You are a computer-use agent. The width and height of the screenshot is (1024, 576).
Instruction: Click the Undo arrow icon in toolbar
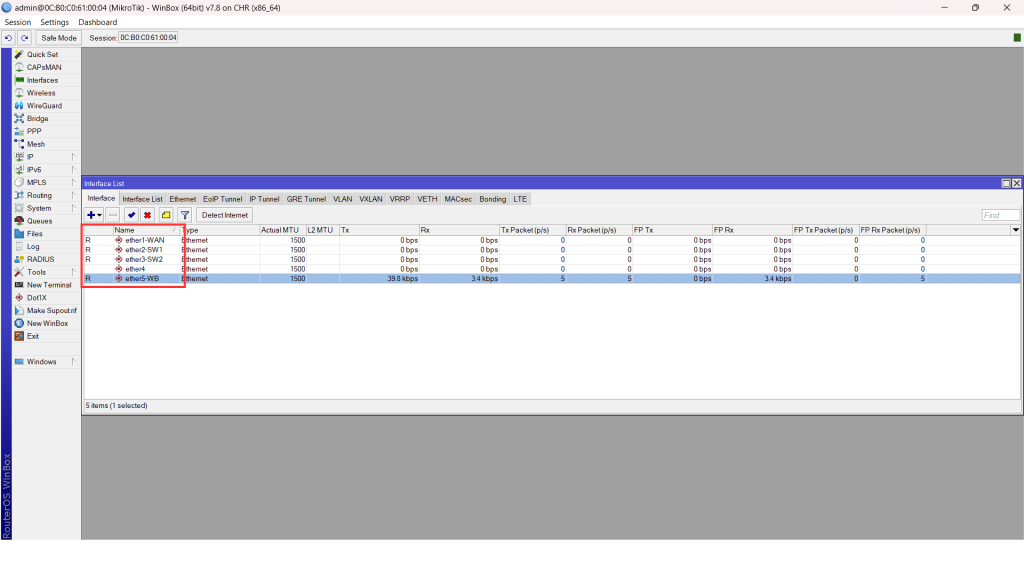tap(9, 38)
